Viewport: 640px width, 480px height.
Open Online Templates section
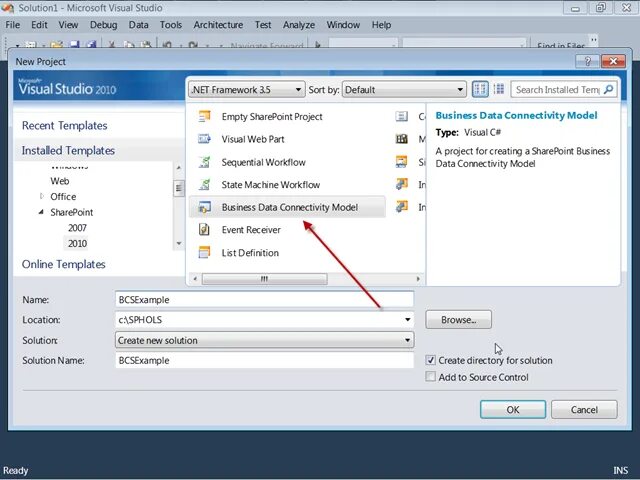(x=63, y=264)
